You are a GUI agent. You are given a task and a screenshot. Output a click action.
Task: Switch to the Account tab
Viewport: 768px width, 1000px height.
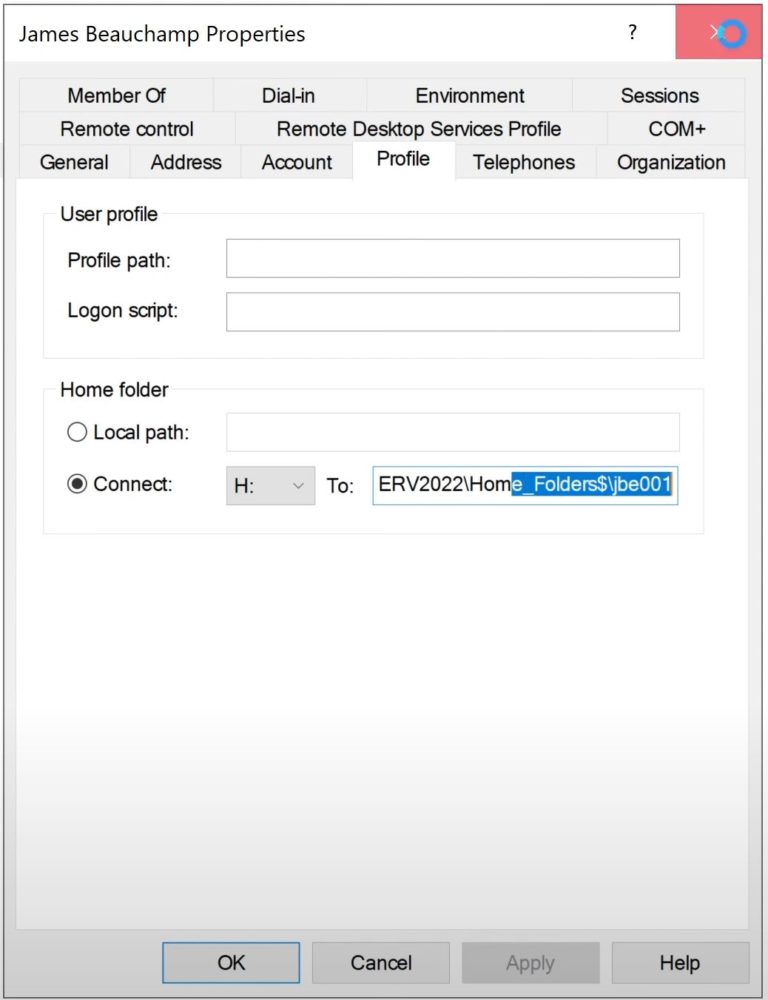(x=297, y=162)
